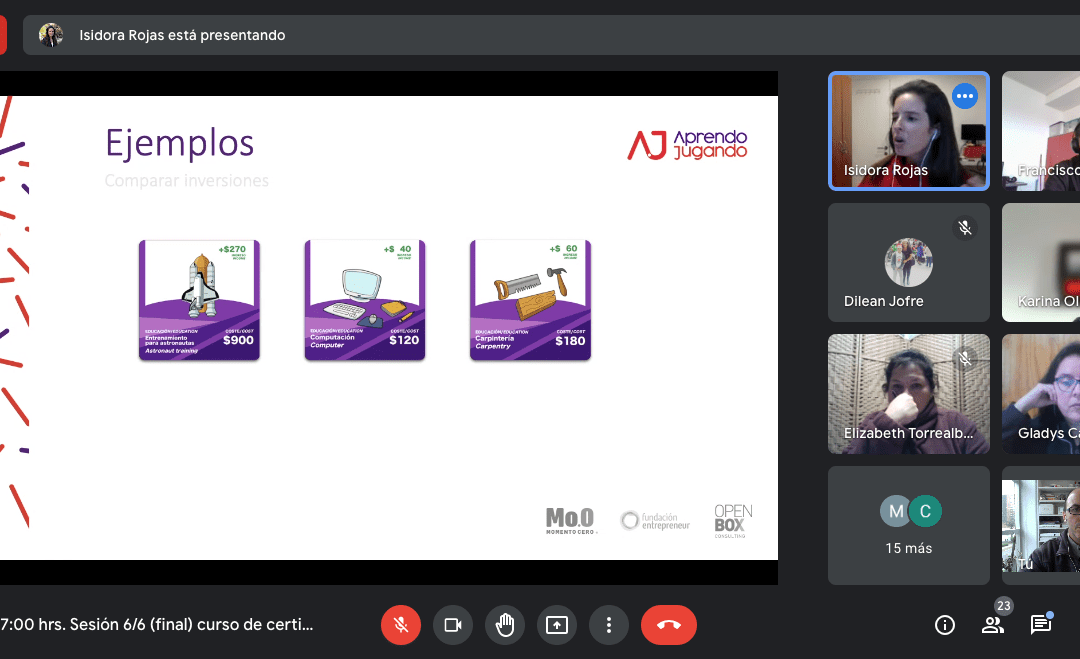Viewport: 1080px width, 659px height.
Task: Click the Open Box consulting logo
Action: (733, 521)
